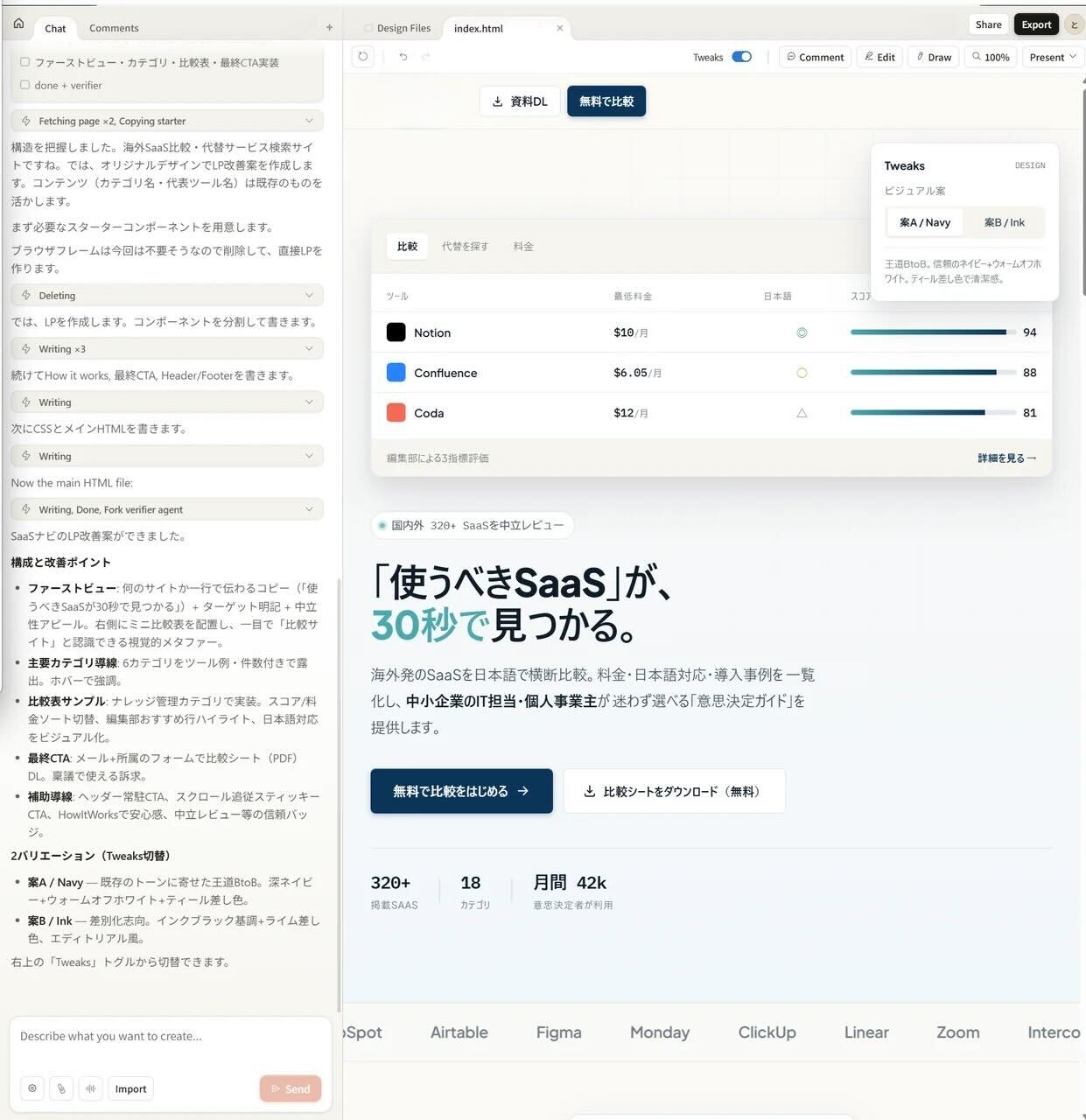Select the Draw tool
Image resolution: width=1086 pixels, height=1120 pixels.
[x=933, y=57]
